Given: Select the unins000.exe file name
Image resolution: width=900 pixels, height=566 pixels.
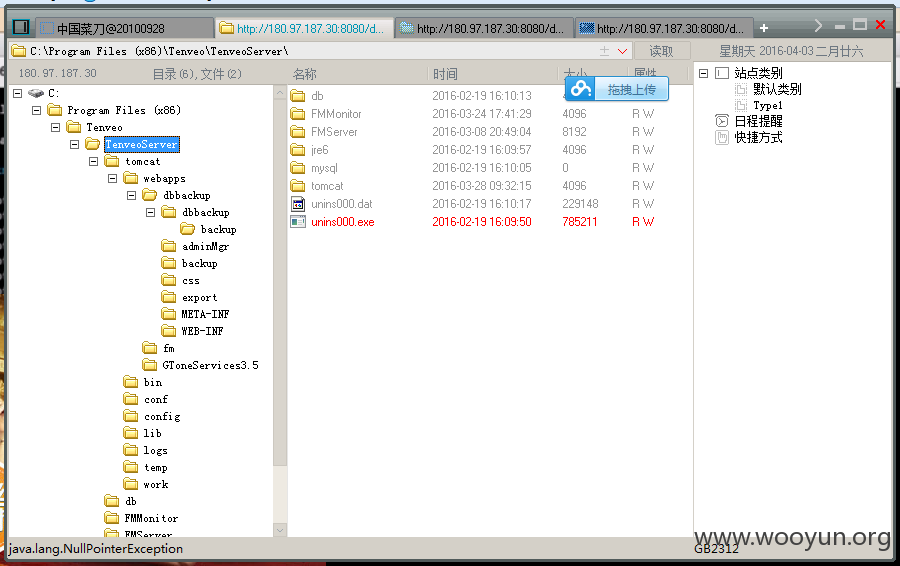Looking at the screenshot, I should click(x=343, y=222).
